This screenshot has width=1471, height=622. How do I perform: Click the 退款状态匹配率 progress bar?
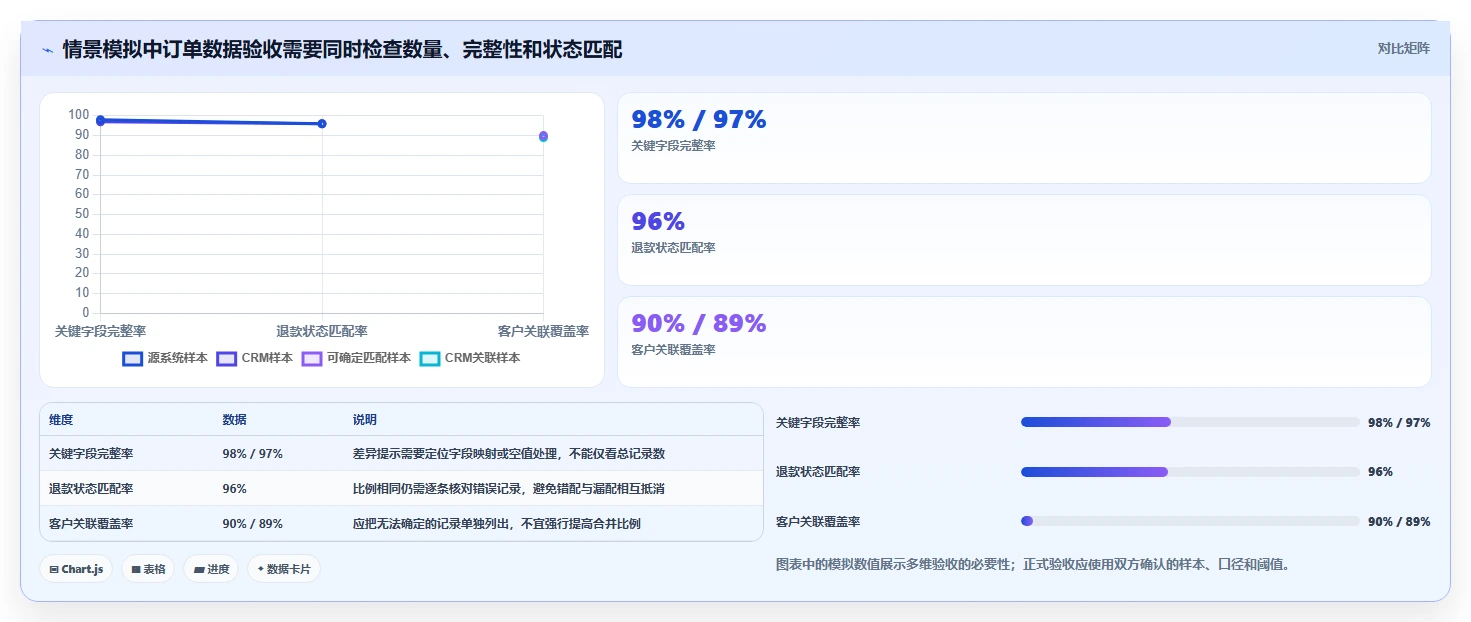[1190, 472]
